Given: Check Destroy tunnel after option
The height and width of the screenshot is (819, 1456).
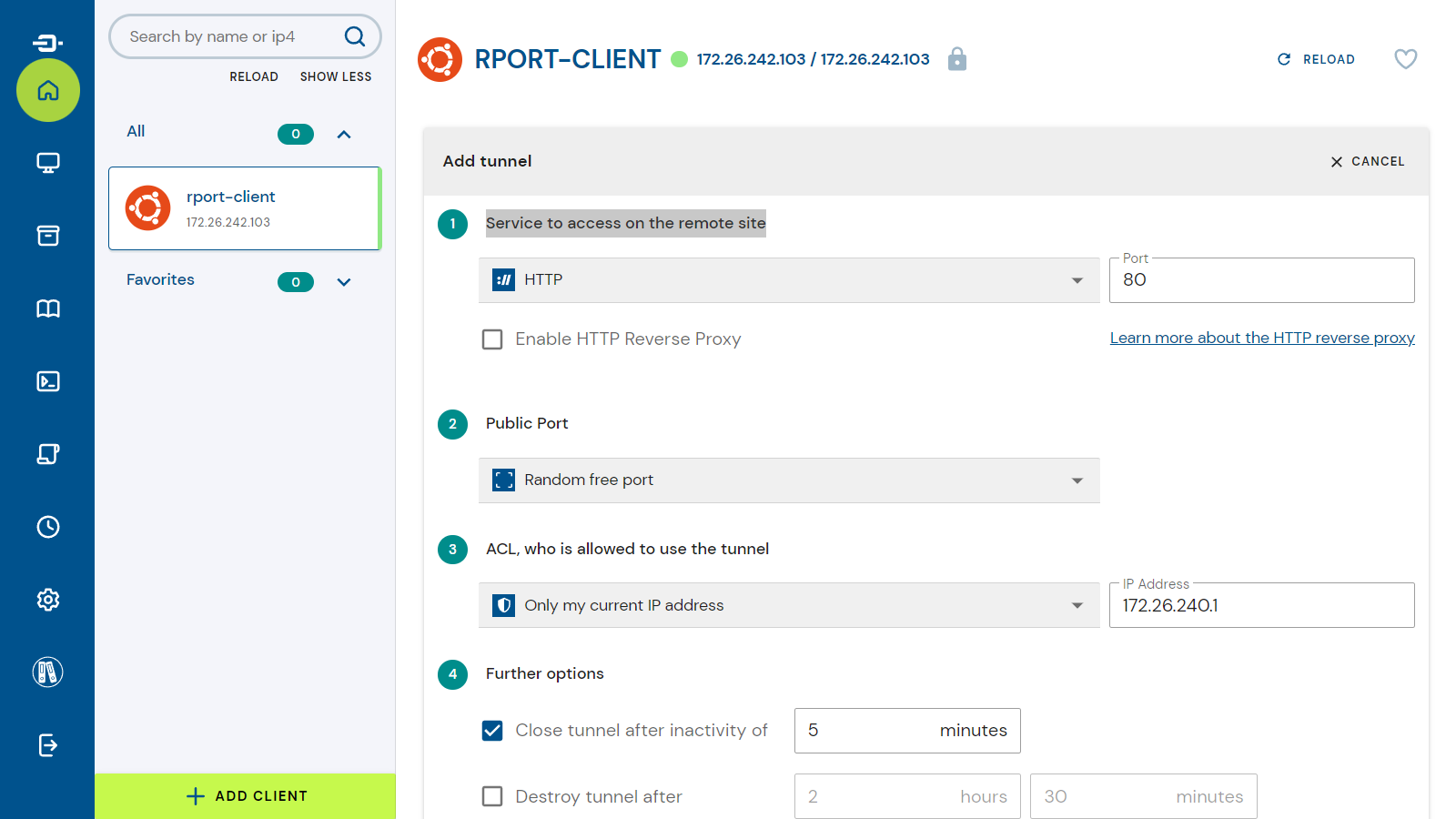Looking at the screenshot, I should (x=492, y=796).
